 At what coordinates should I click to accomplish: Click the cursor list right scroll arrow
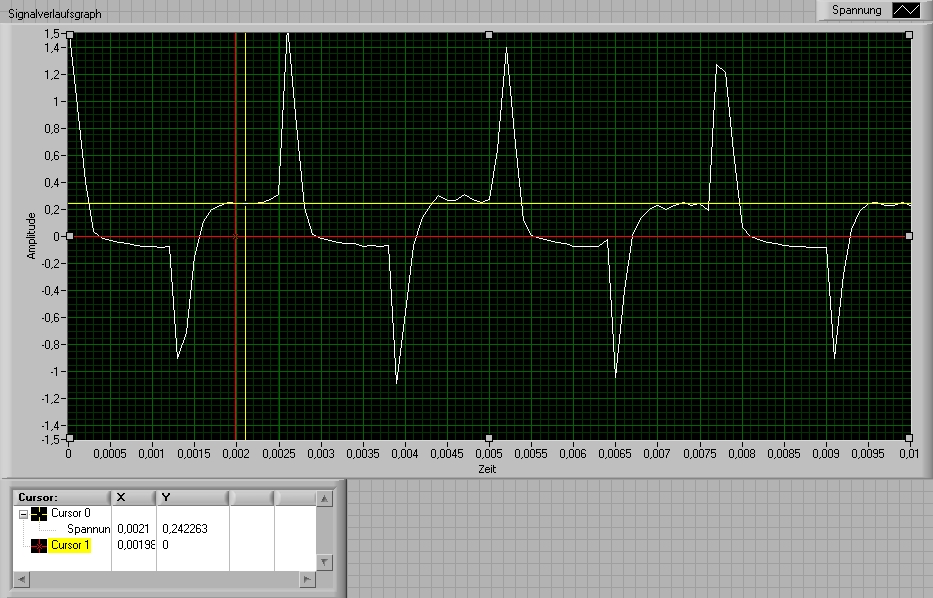(x=307, y=578)
